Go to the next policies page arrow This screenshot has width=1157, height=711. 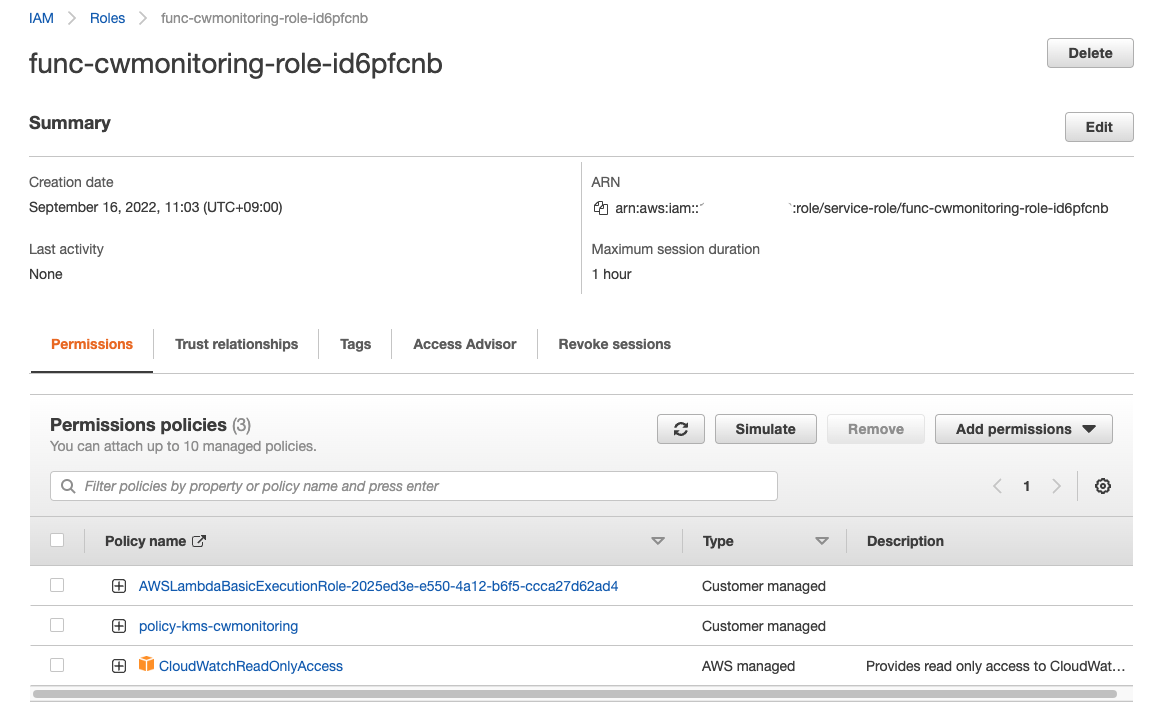pyautogui.click(x=1056, y=486)
